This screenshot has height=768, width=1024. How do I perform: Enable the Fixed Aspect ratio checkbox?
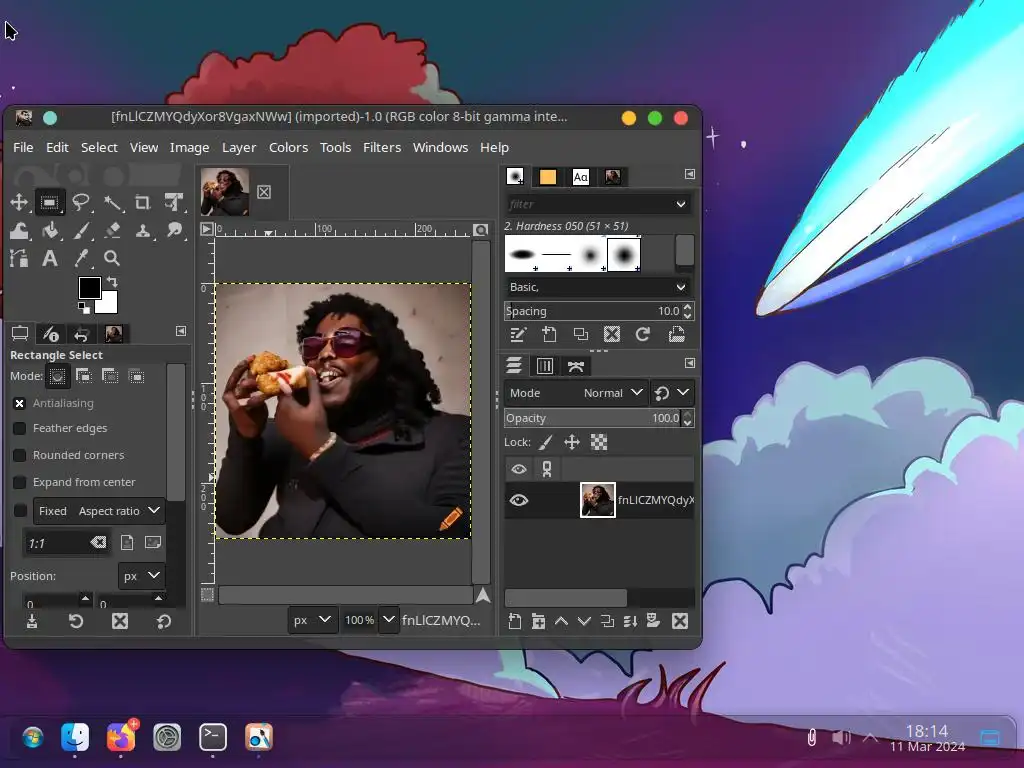click(x=20, y=511)
